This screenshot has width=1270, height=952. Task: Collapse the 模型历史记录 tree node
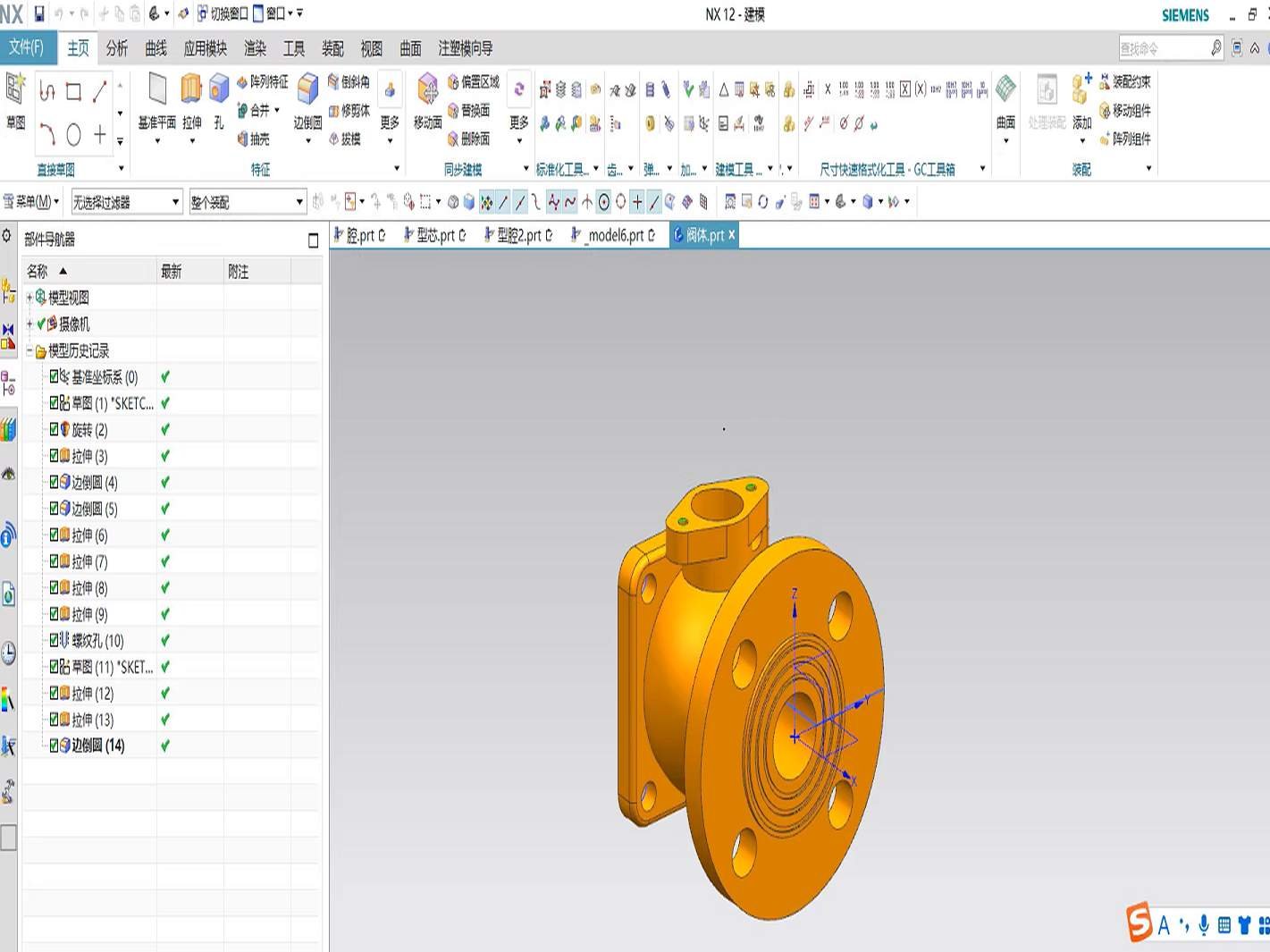(x=29, y=350)
